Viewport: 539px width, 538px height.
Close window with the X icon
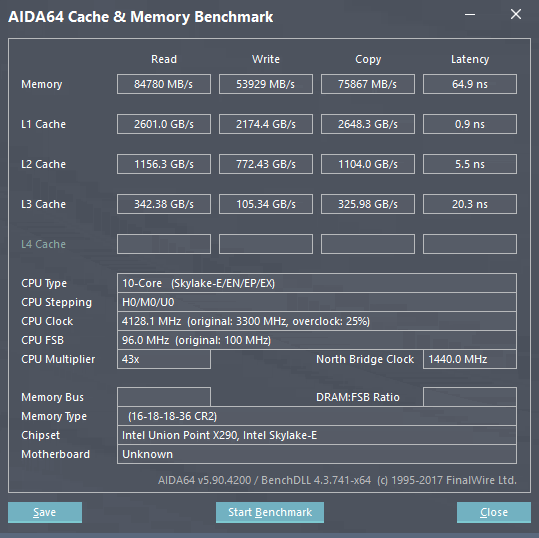coord(516,14)
